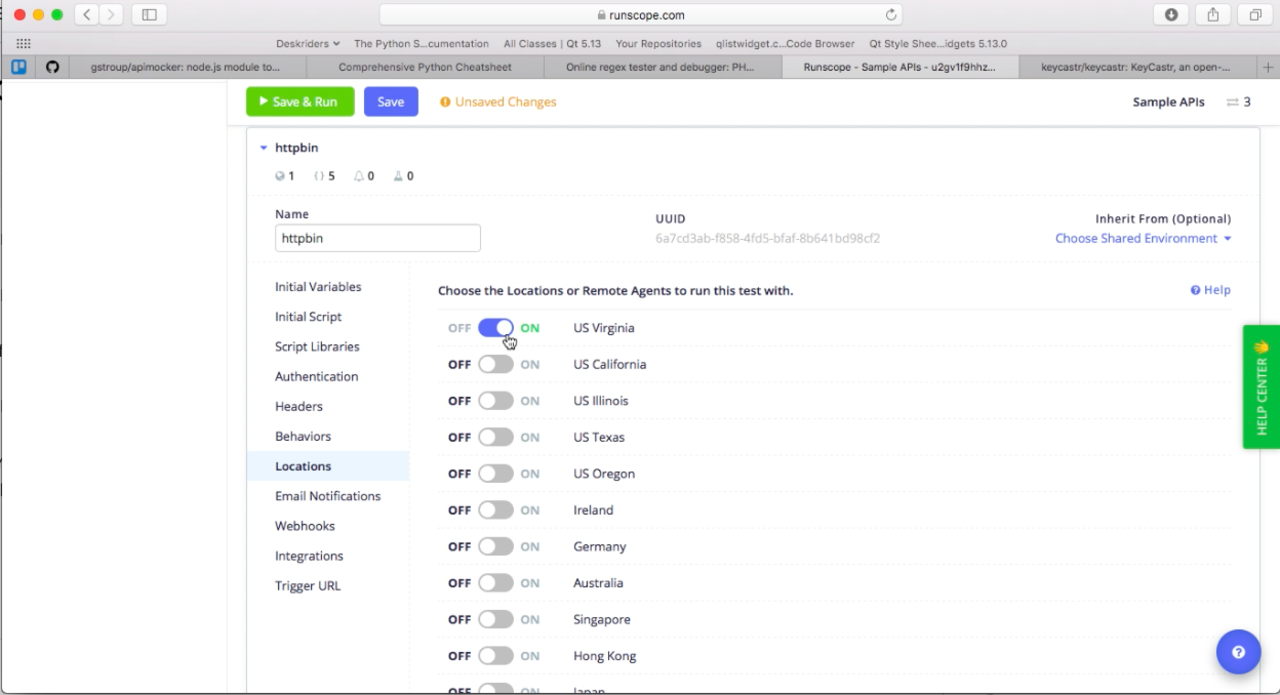
Task: Open the bookmarks grid icon
Action: click(x=23, y=44)
